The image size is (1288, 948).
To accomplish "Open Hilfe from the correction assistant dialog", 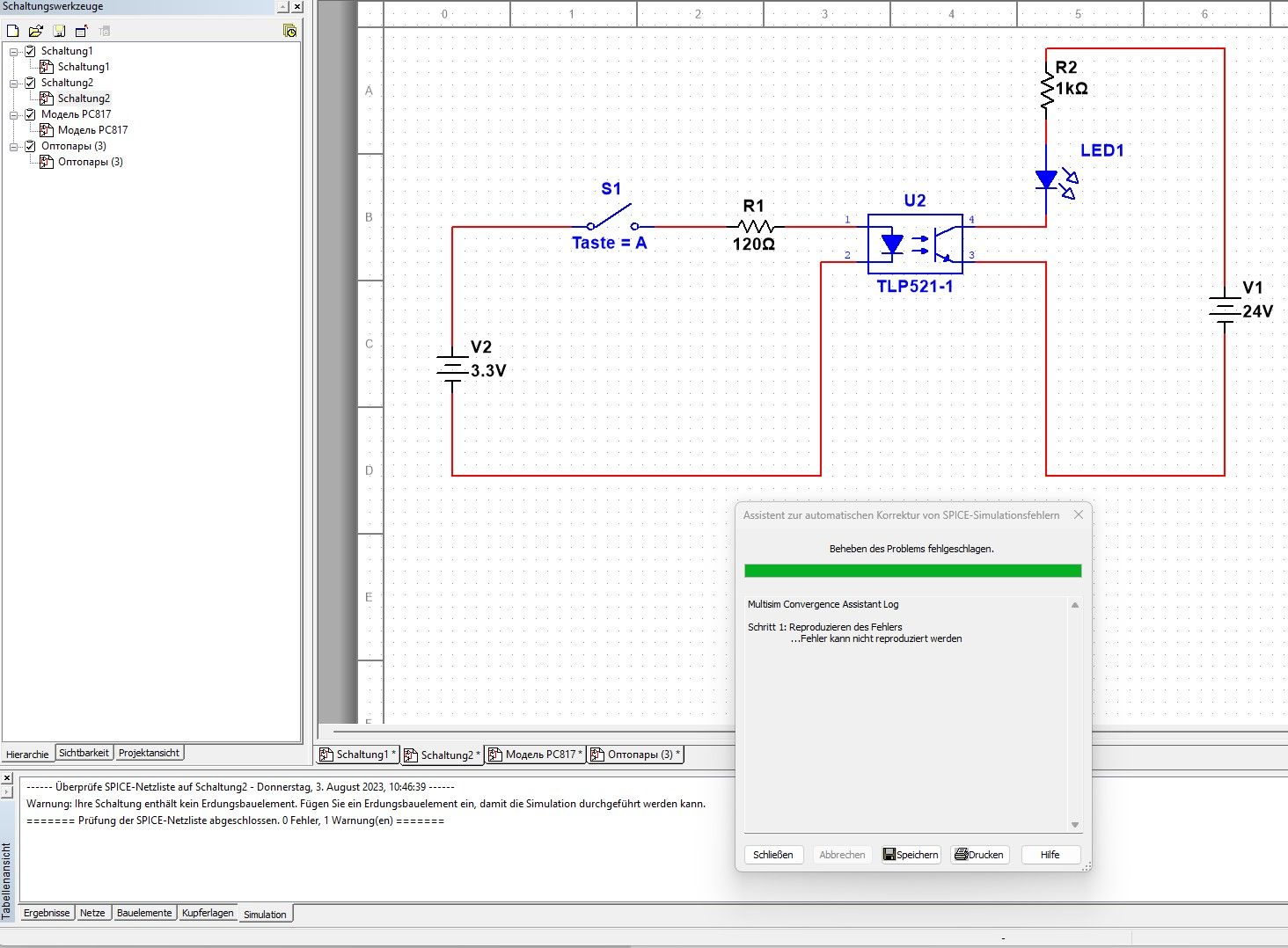I will 1050,854.
